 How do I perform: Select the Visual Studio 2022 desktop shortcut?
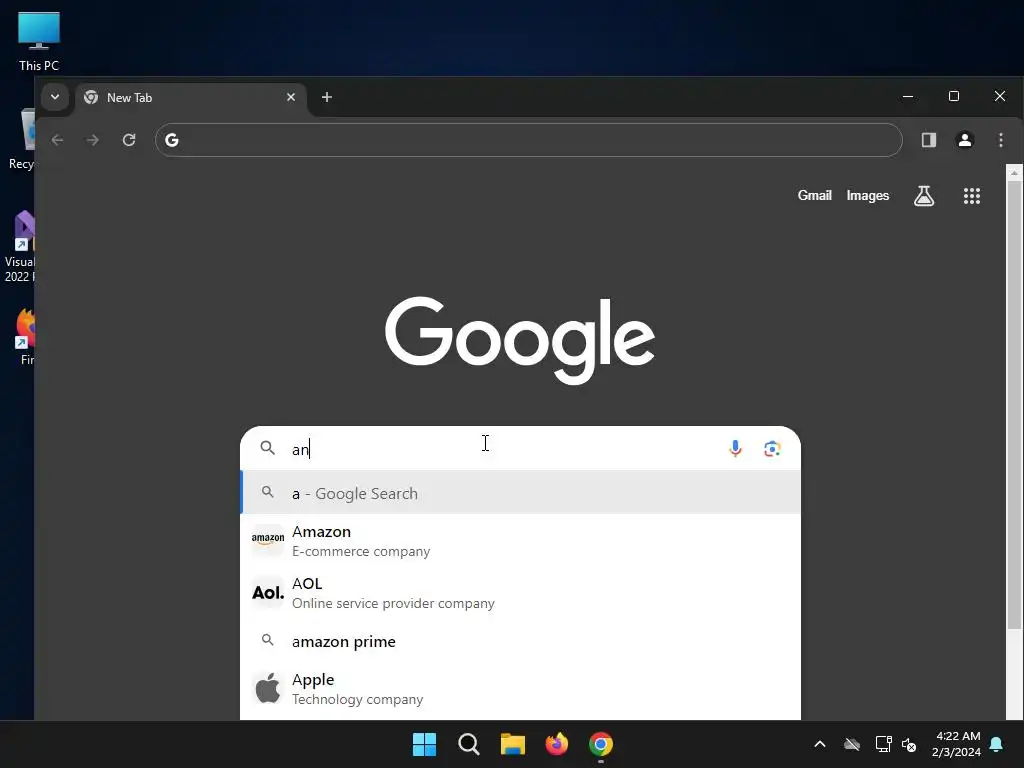click(x=22, y=247)
